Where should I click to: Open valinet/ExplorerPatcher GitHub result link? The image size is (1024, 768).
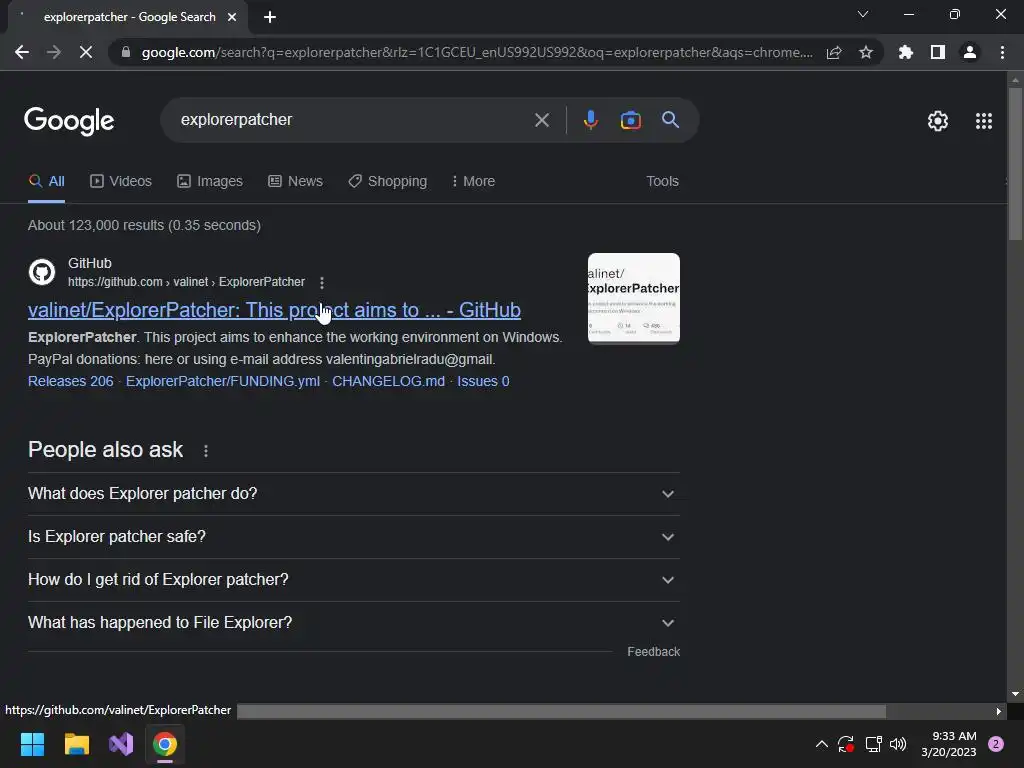tap(274, 310)
